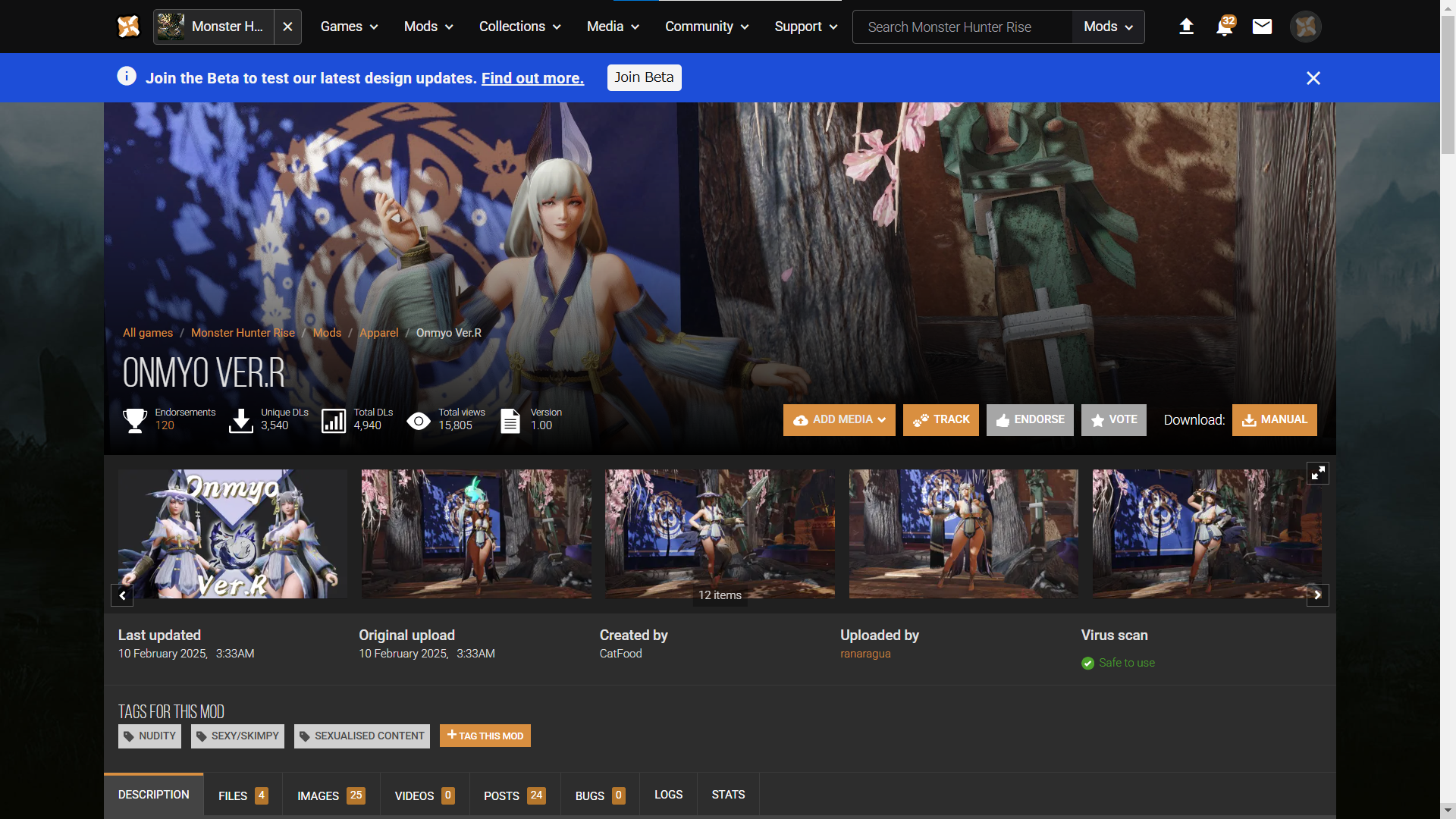
Task: Switch to the Files tab
Action: coord(243,795)
